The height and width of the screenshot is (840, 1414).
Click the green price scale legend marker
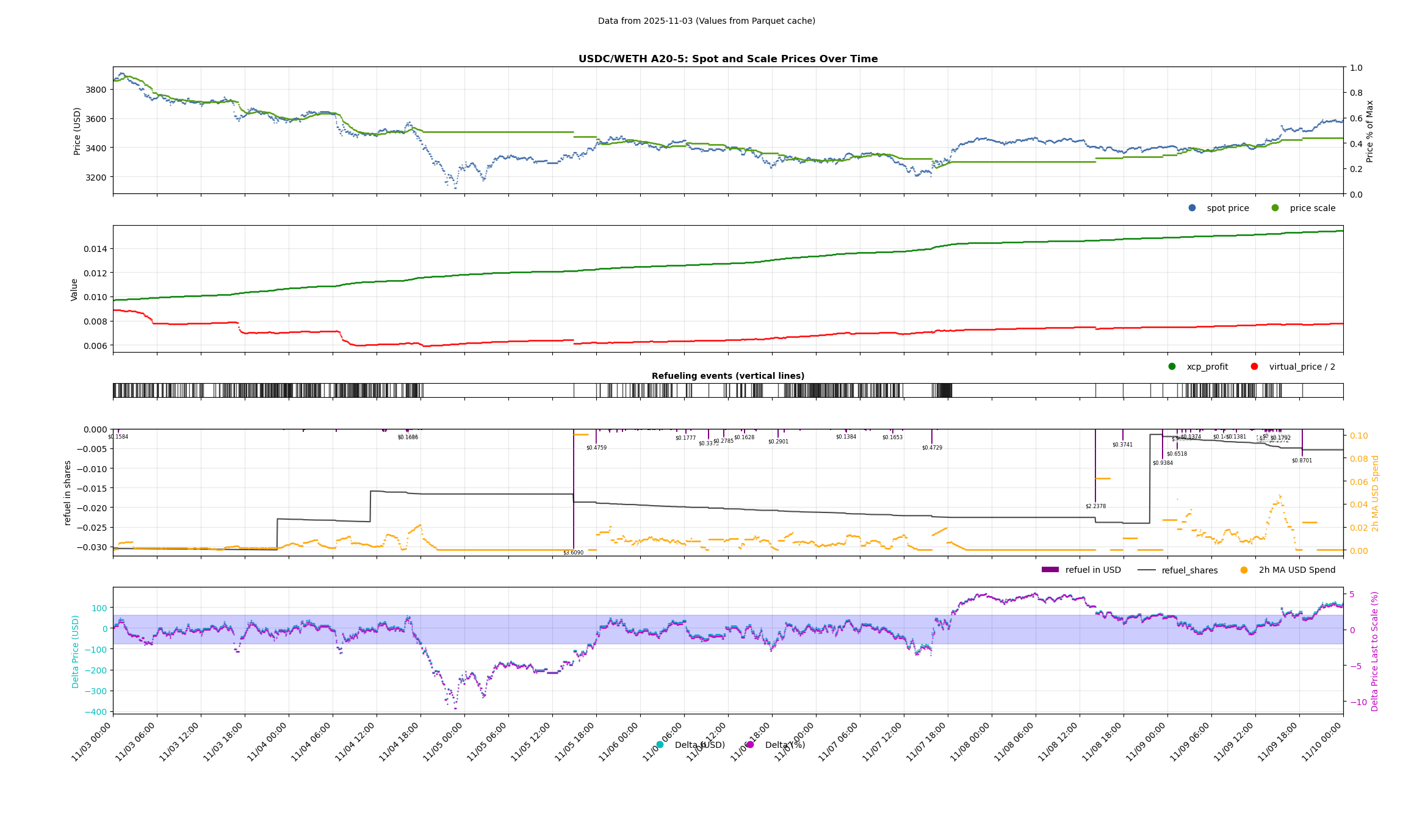[x=1275, y=208]
